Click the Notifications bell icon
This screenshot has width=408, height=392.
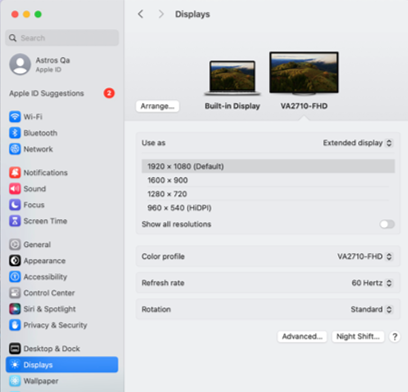click(x=15, y=172)
